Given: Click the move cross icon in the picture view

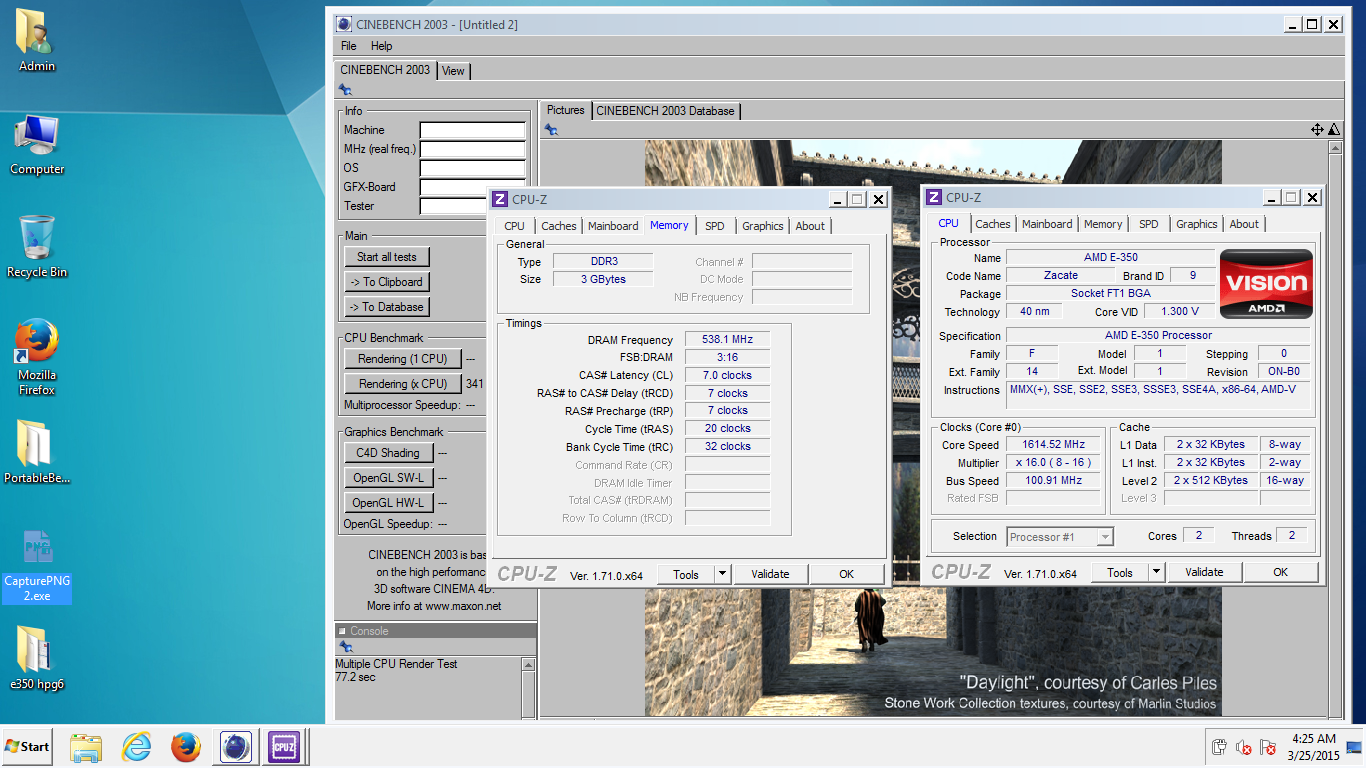Looking at the screenshot, I should (x=1317, y=130).
